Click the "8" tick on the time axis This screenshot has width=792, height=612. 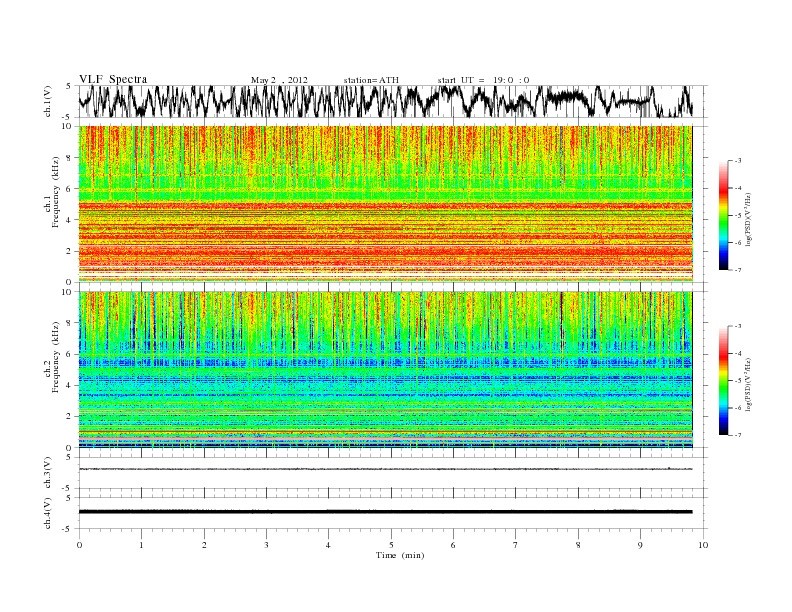(x=578, y=545)
